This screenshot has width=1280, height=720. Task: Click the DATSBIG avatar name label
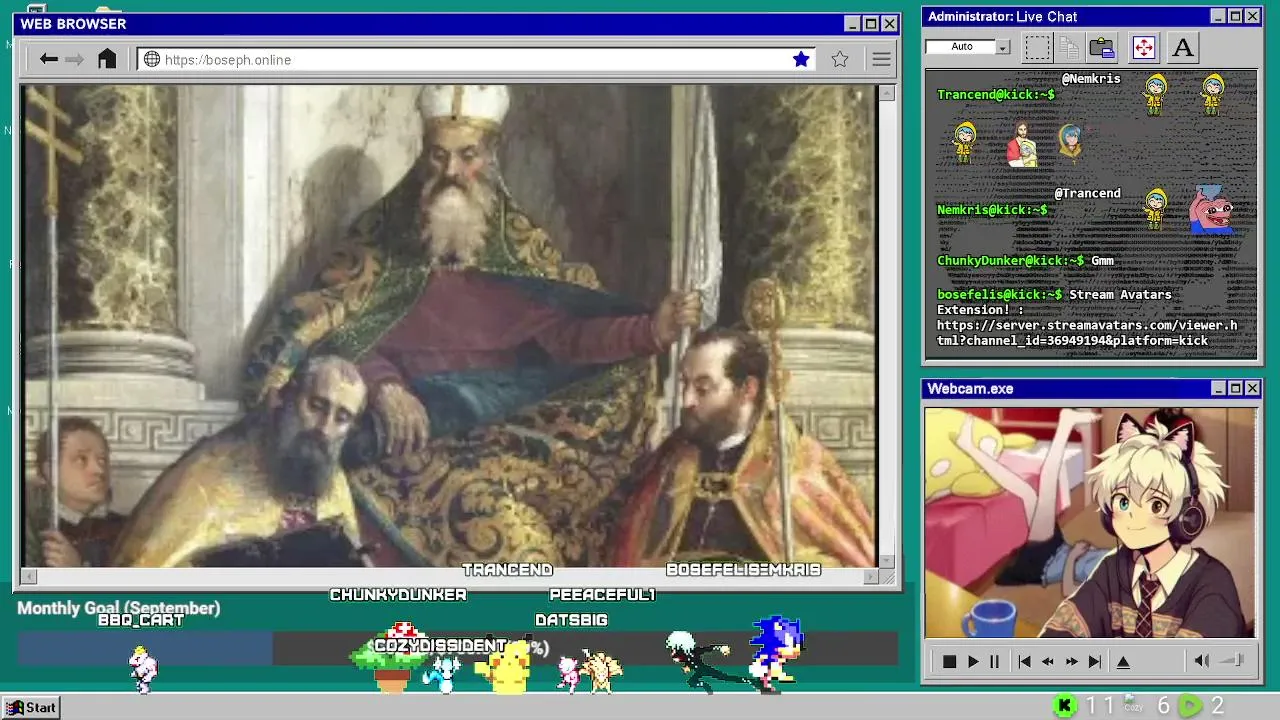click(x=571, y=620)
